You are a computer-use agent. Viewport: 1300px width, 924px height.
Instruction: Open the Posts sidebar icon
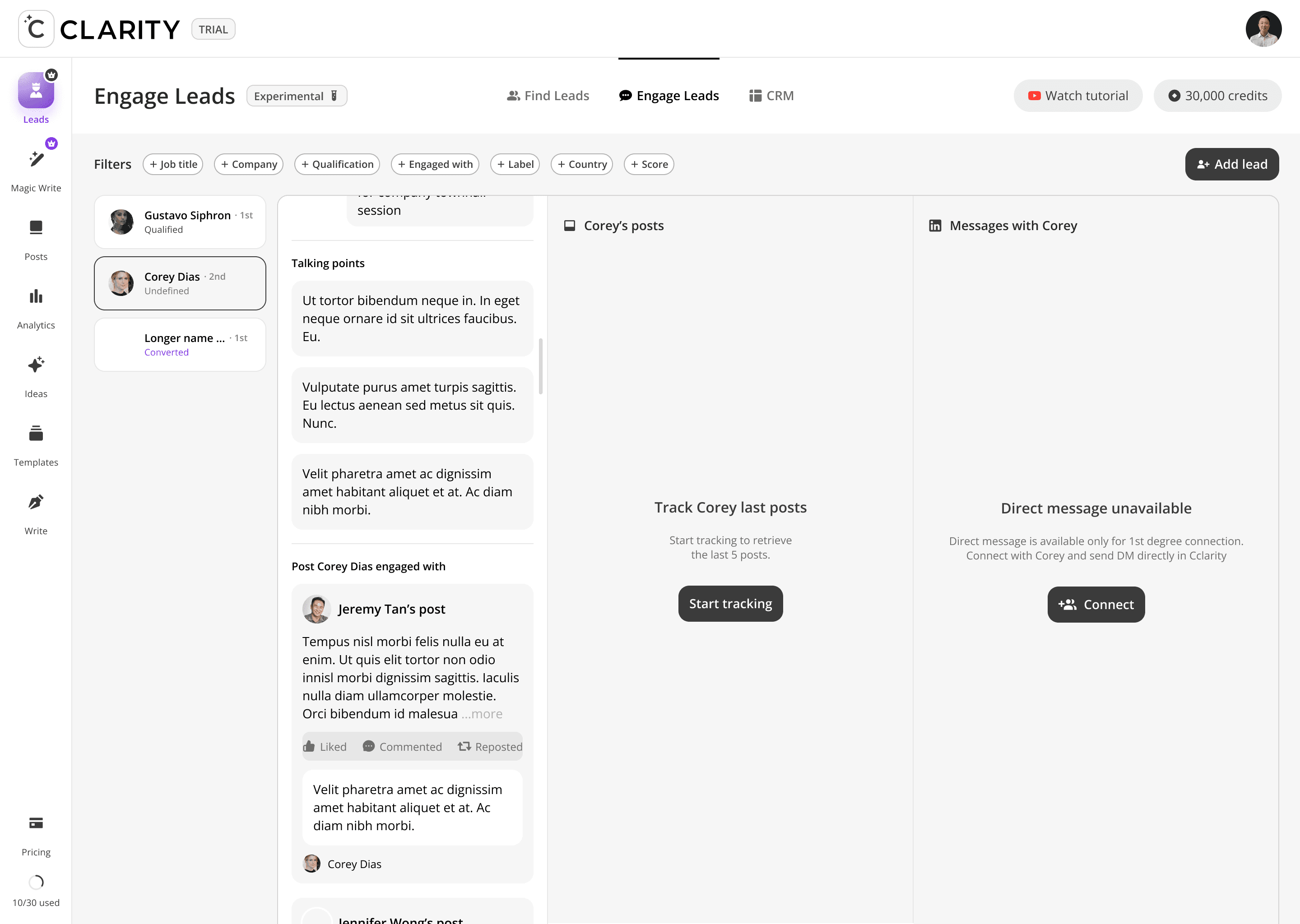click(x=36, y=228)
